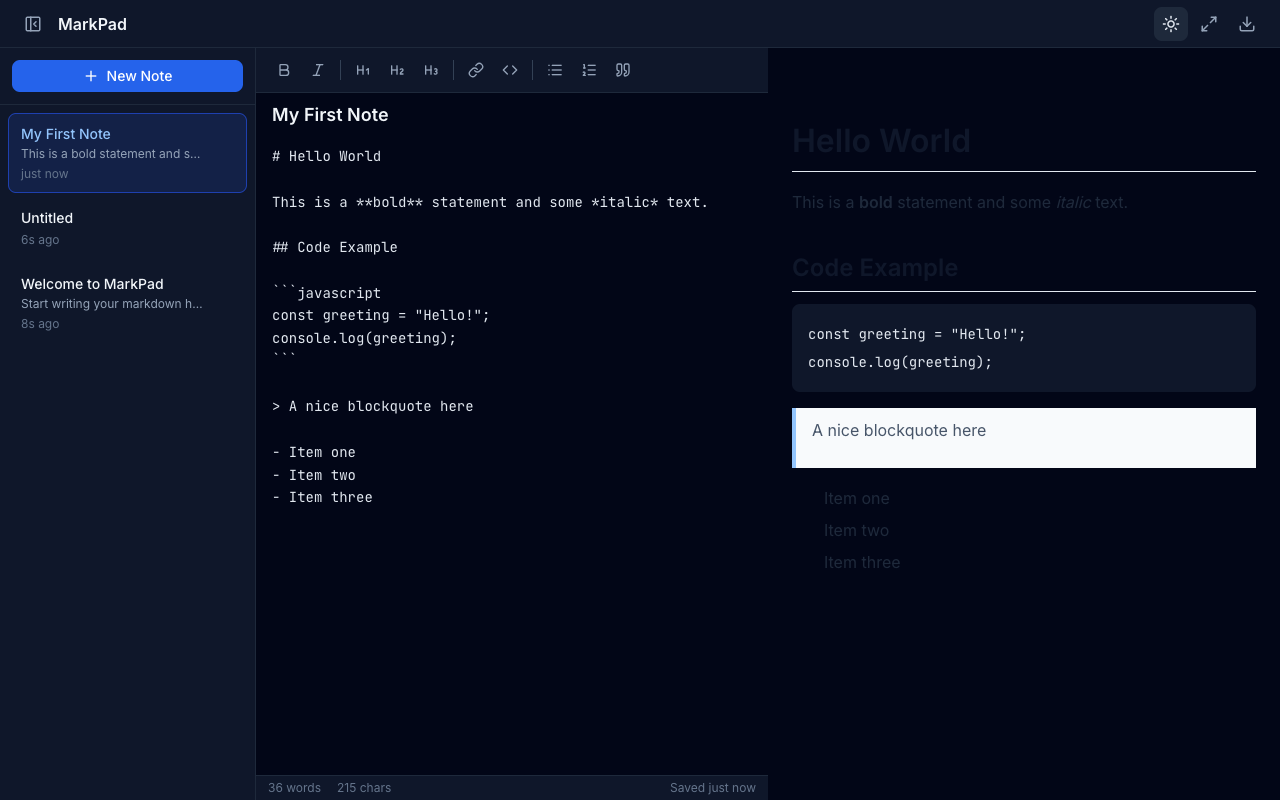Apply italic formatting with the I icon
The height and width of the screenshot is (800, 1280).
(318, 70)
